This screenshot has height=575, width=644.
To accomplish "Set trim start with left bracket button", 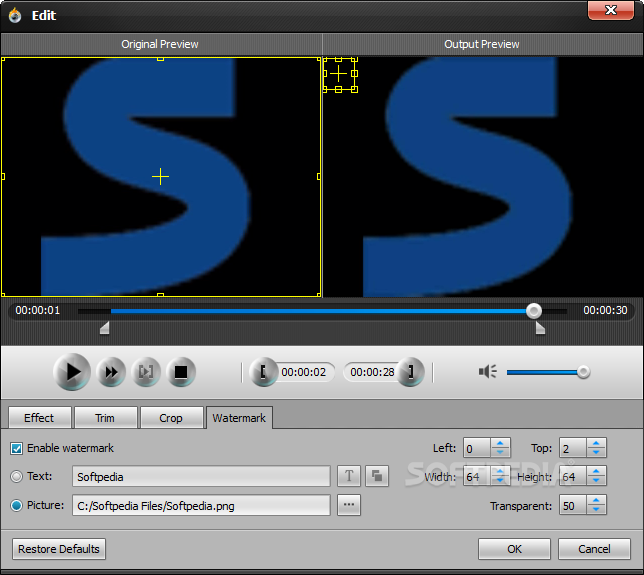I will [x=264, y=372].
